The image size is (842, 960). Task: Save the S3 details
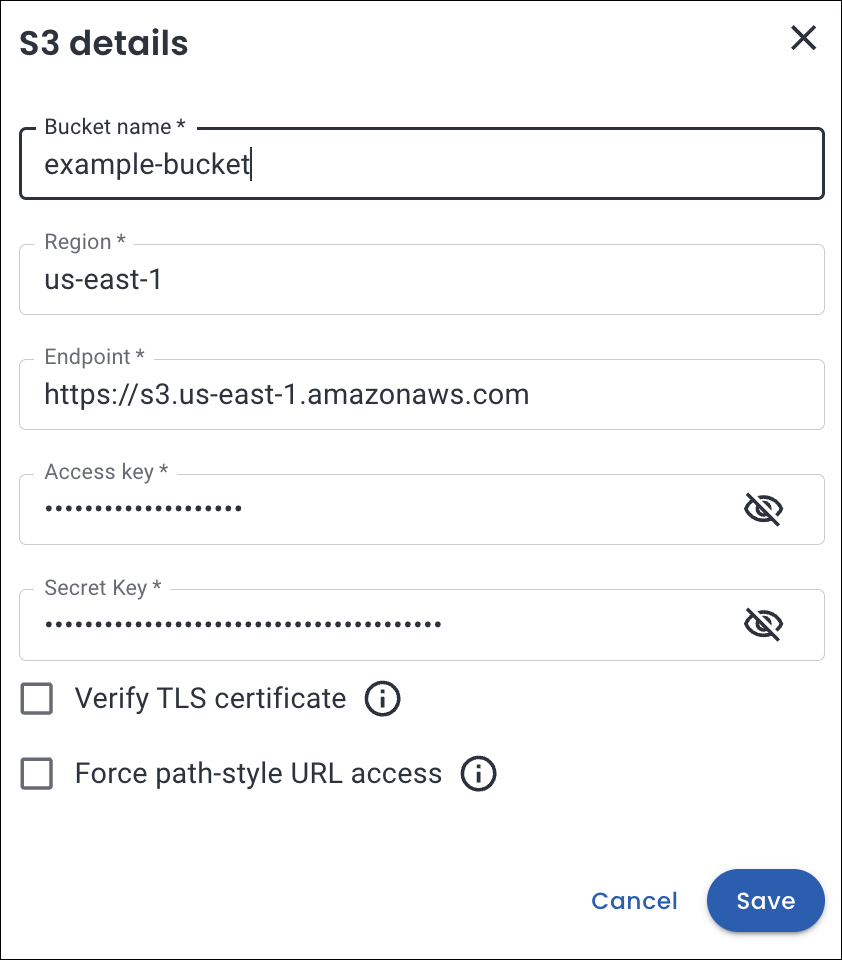[765, 901]
